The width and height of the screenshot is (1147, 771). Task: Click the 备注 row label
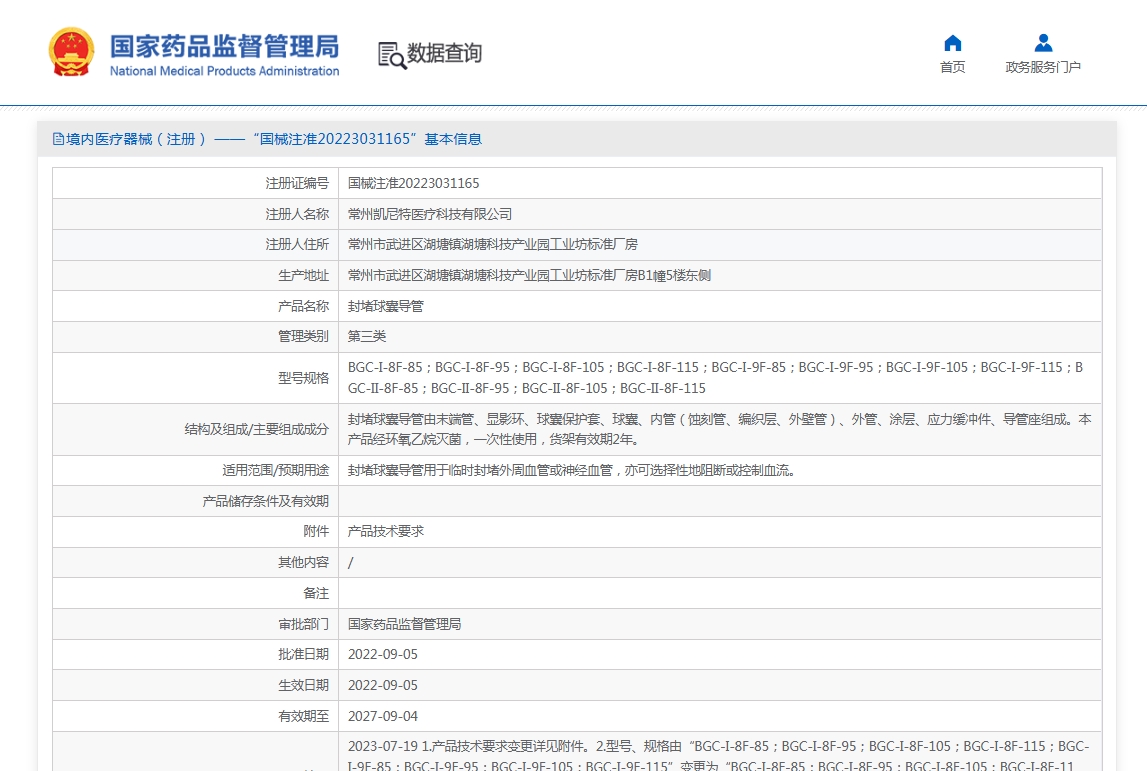click(316, 593)
